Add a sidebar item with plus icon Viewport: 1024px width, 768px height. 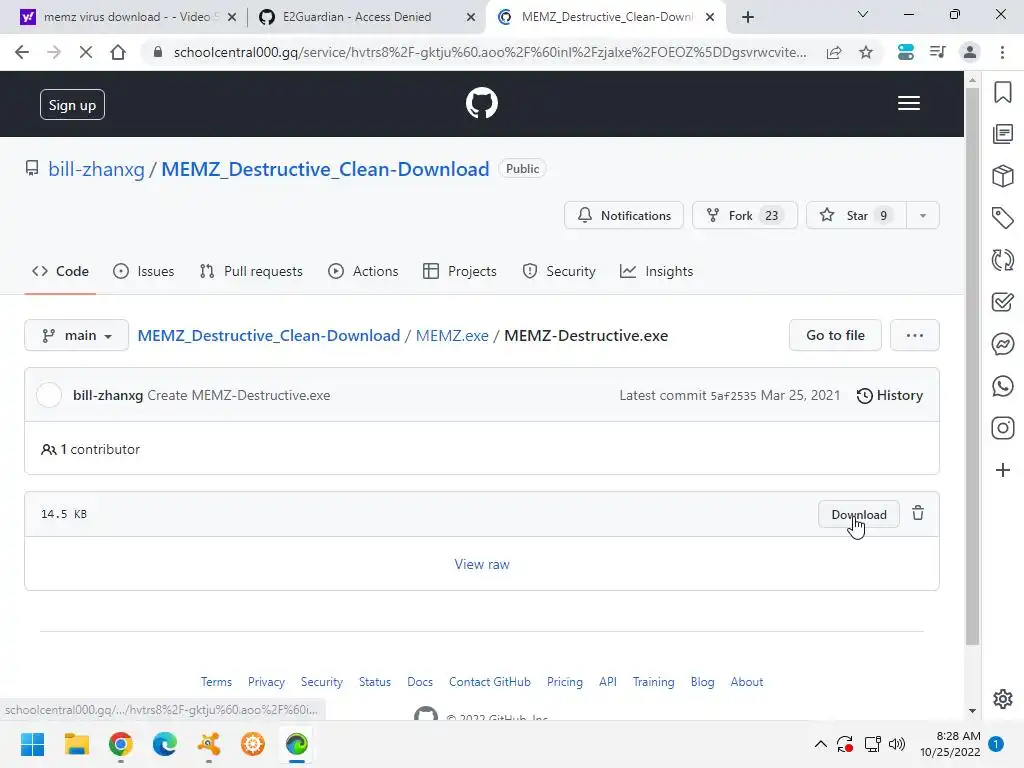(x=1003, y=470)
